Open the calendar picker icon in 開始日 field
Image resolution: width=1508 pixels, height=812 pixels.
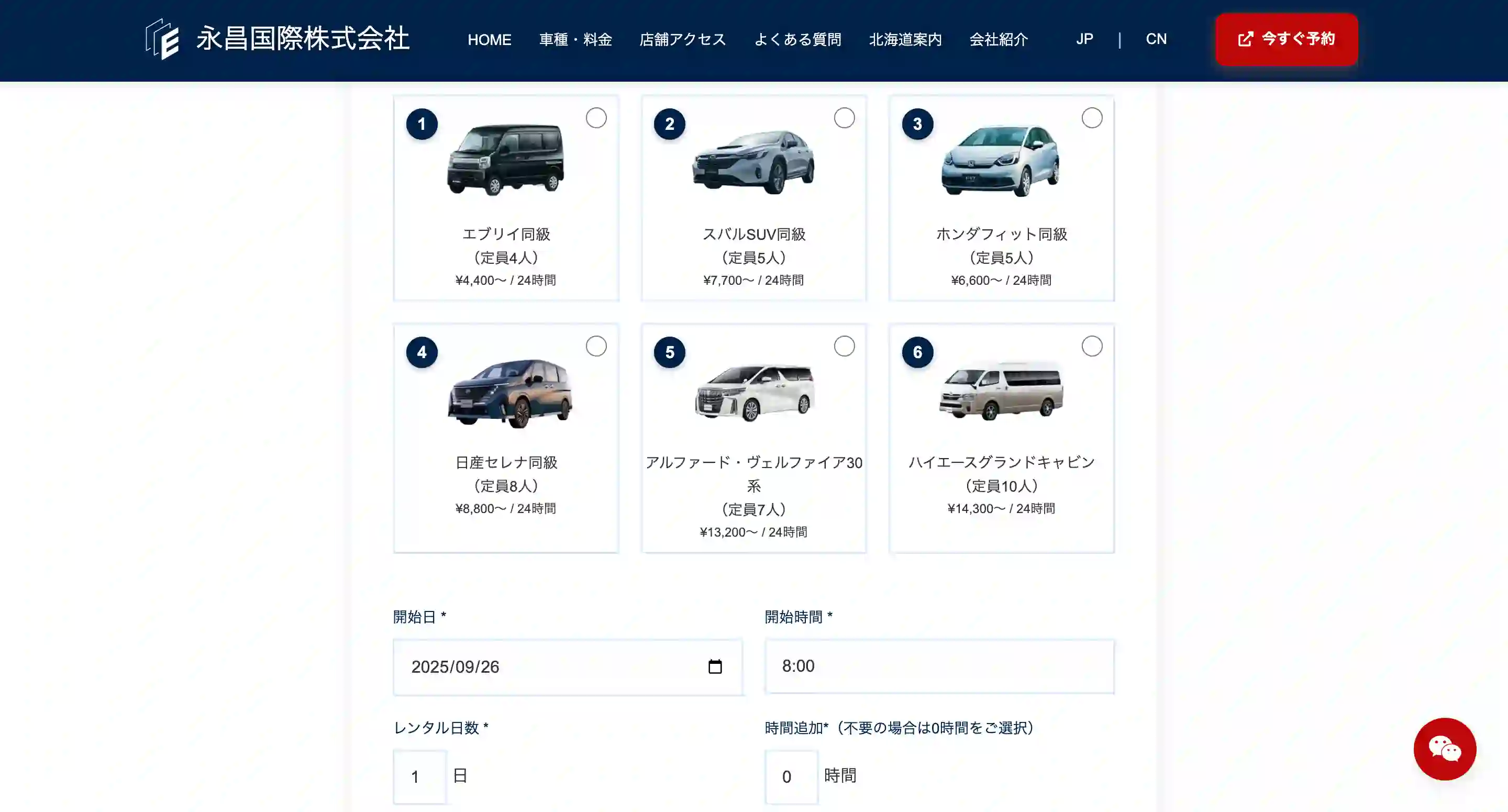point(715,667)
